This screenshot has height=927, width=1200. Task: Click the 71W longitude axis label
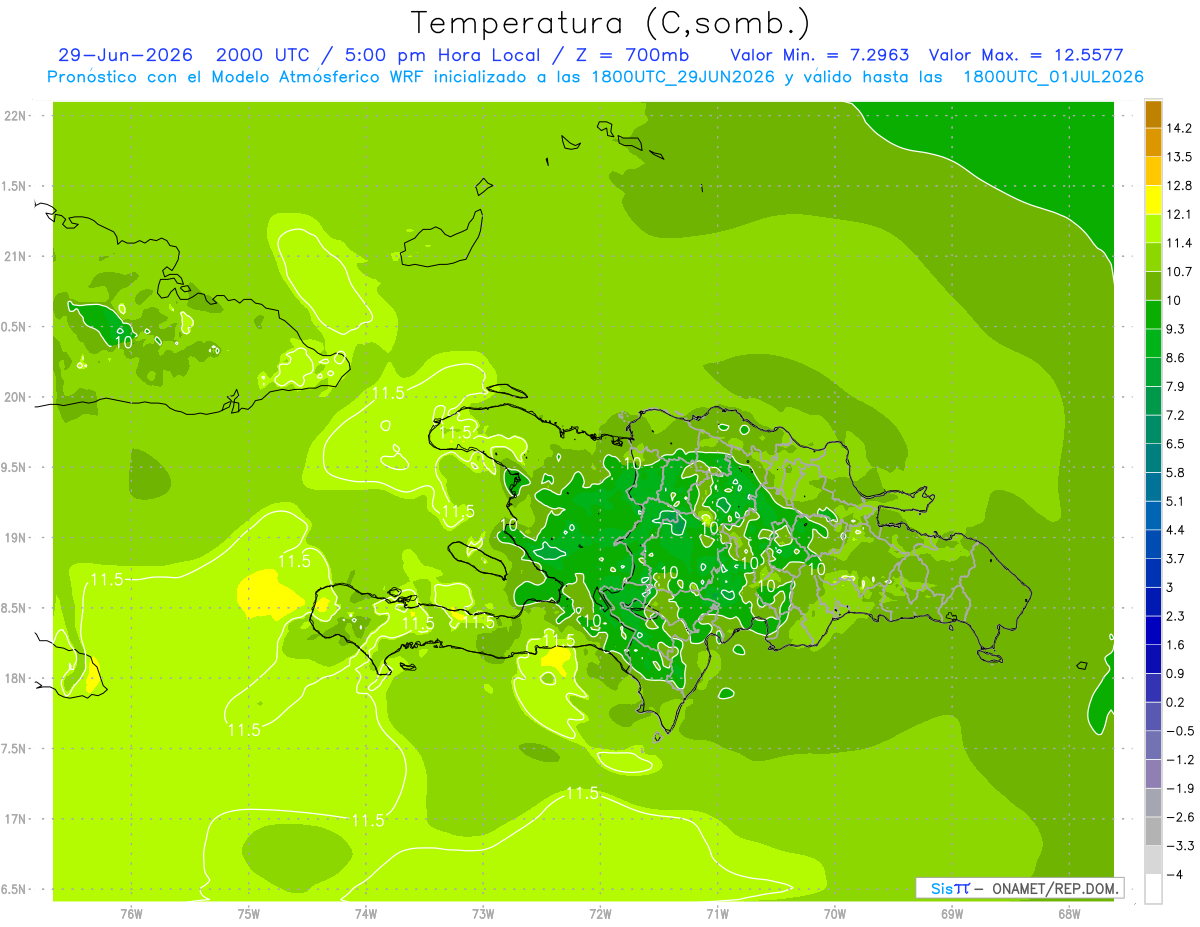[x=717, y=914]
